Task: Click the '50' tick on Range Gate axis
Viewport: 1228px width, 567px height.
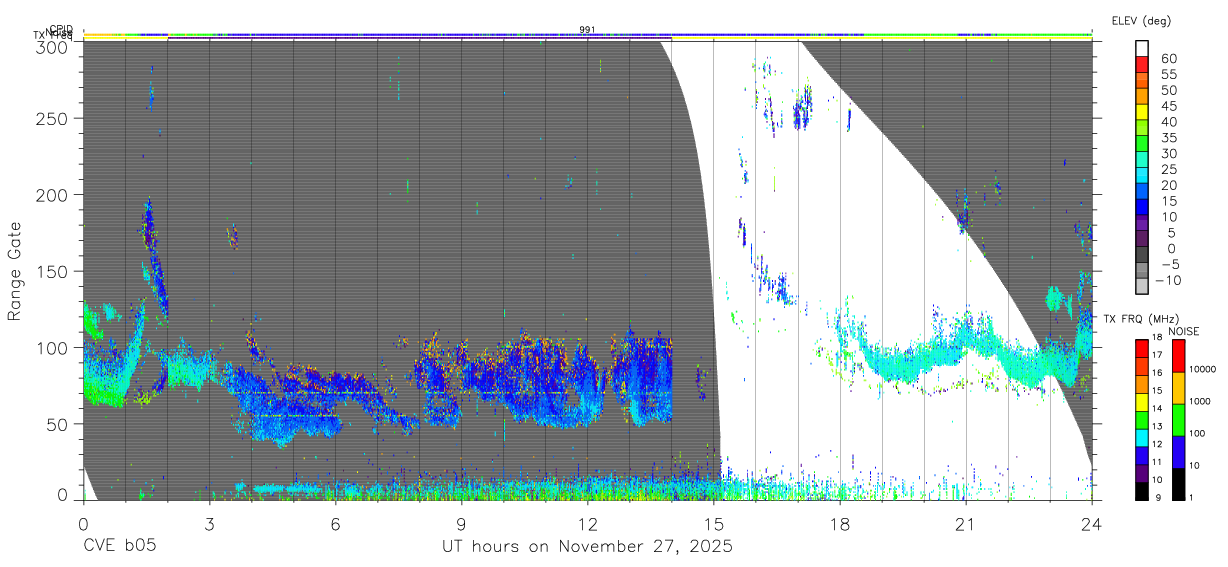Action: coord(58,423)
